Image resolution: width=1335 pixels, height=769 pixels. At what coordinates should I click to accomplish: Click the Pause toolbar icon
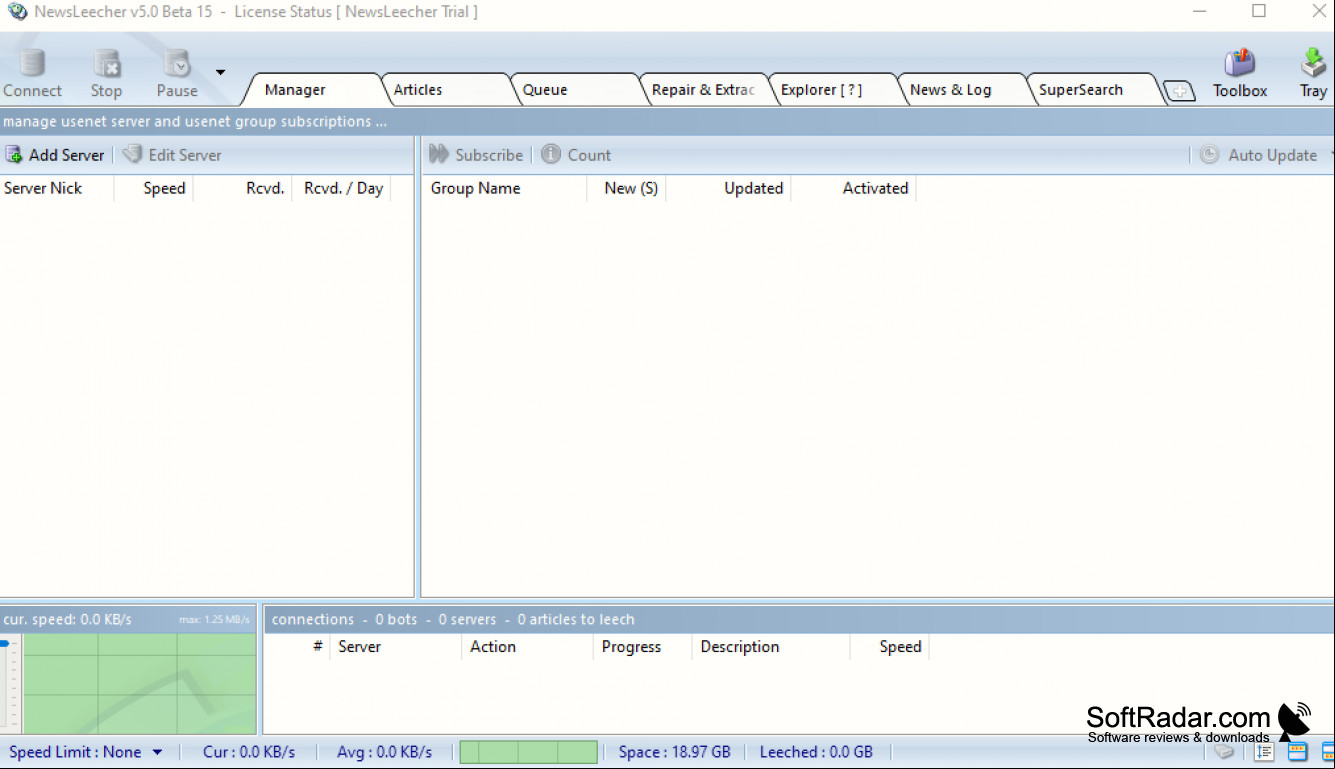point(177,73)
